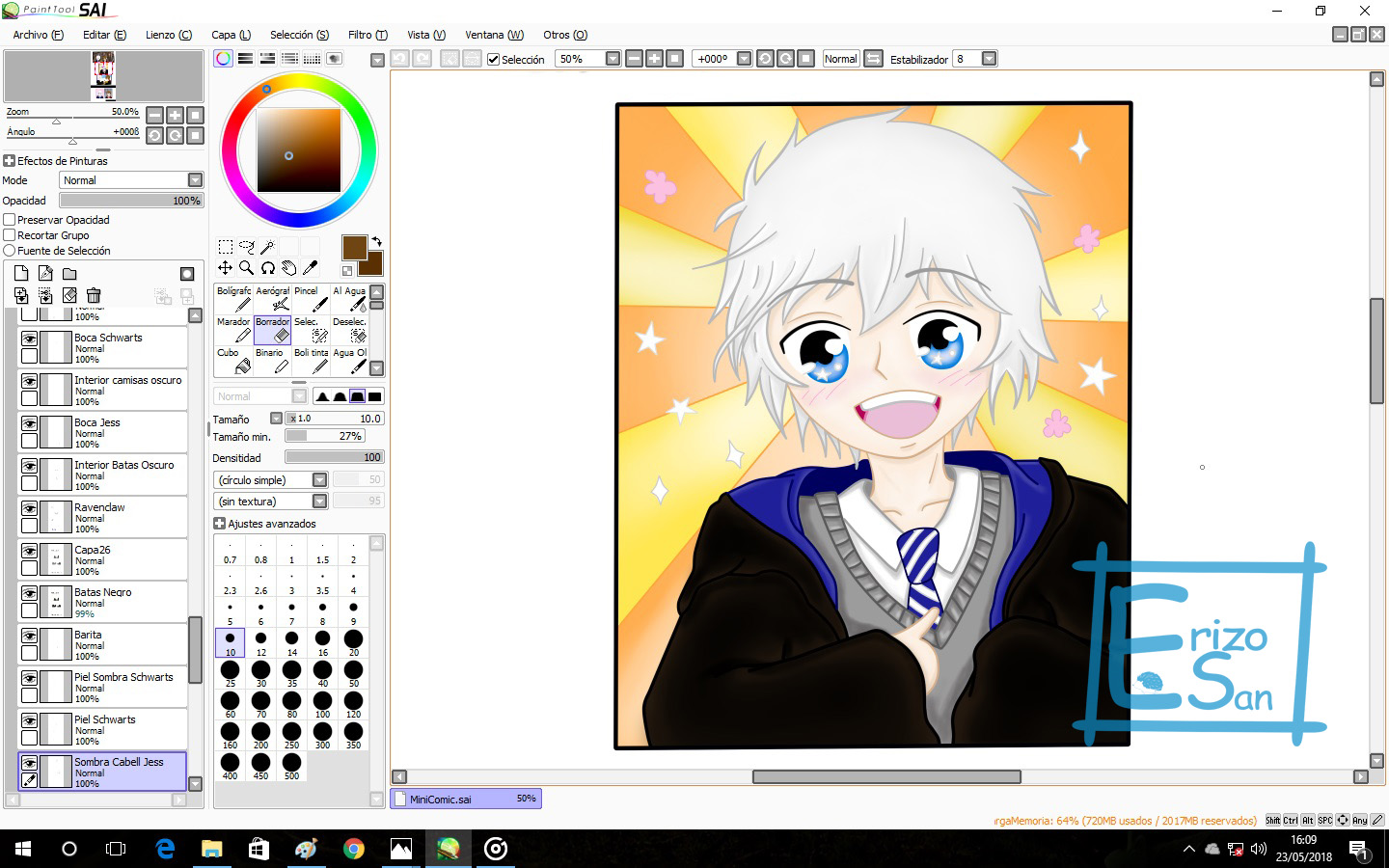Open the (sin textura) texture dropdown
The image size is (1389, 868).
tap(271, 501)
